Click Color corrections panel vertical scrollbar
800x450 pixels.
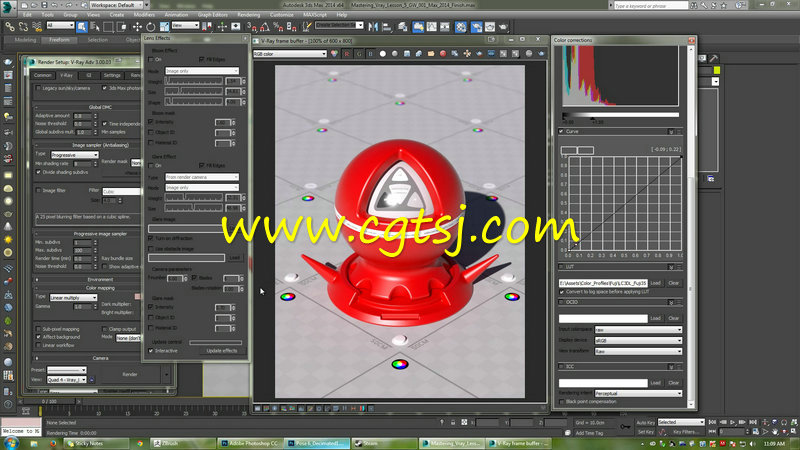(691, 227)
